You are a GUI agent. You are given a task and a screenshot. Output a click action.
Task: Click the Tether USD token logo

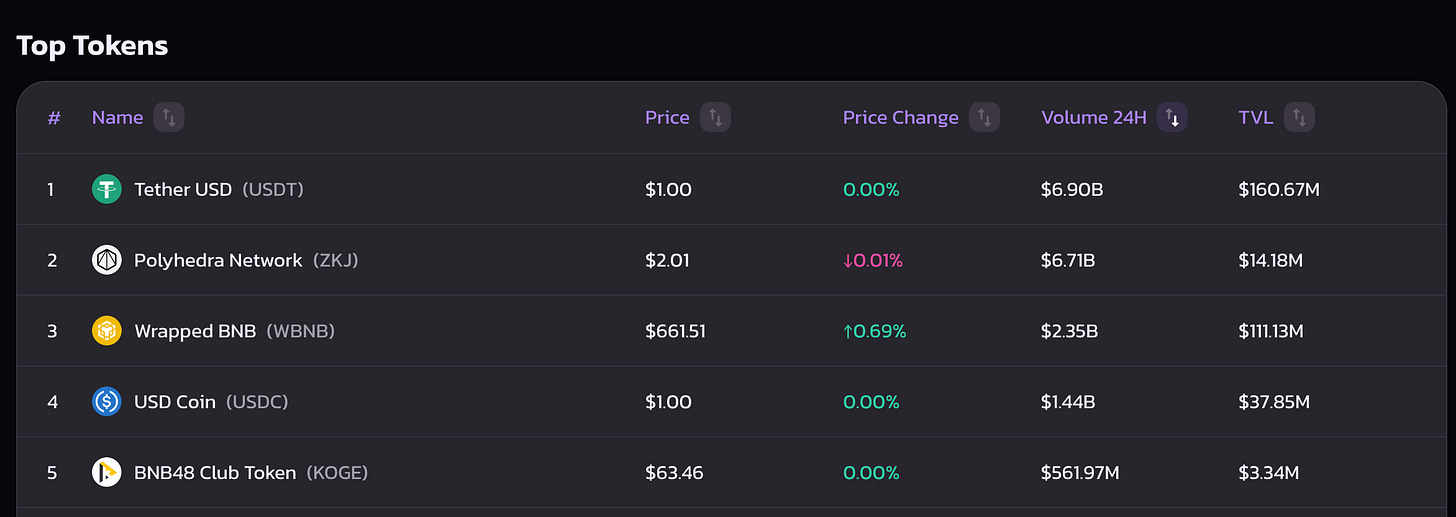tap(107, 189)
